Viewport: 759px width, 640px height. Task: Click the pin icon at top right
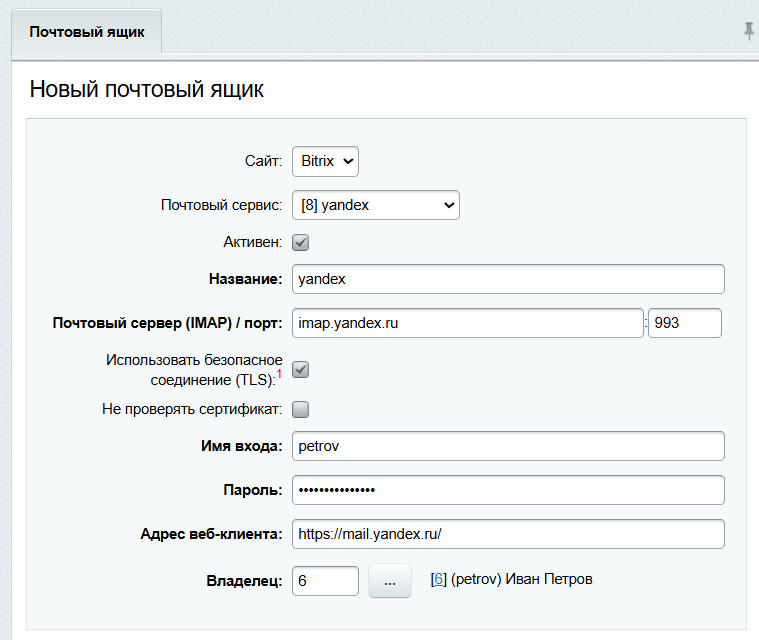(749, 31)
